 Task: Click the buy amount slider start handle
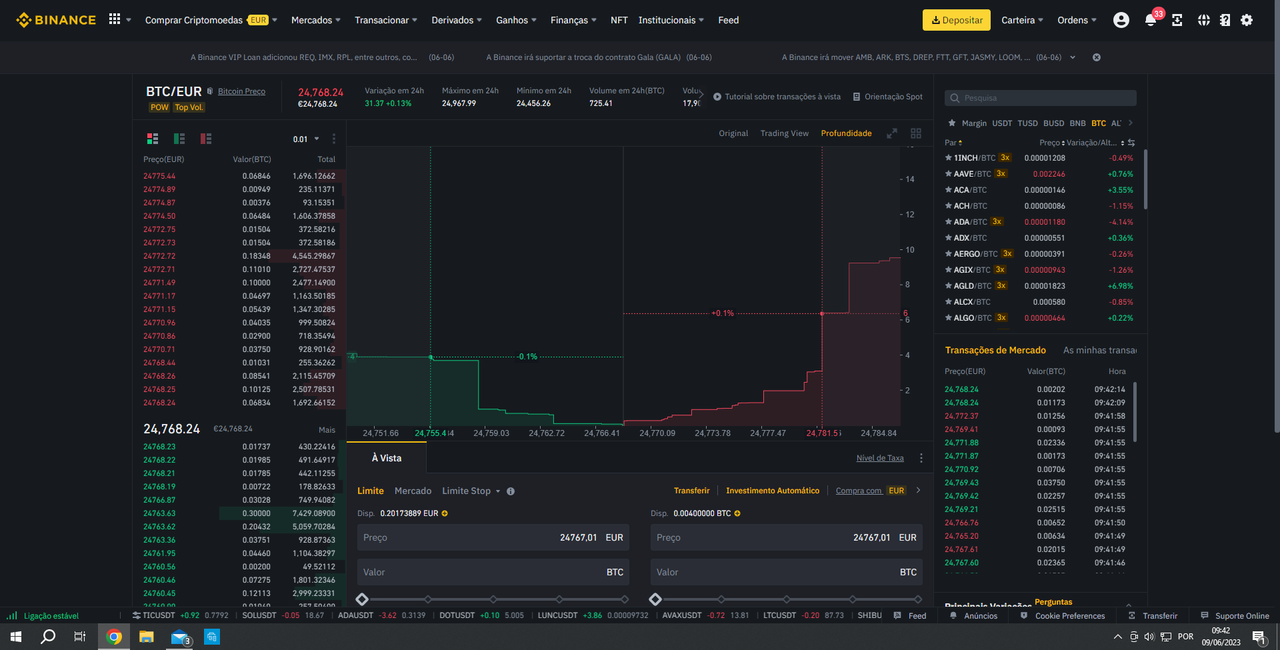coord(362,599)
